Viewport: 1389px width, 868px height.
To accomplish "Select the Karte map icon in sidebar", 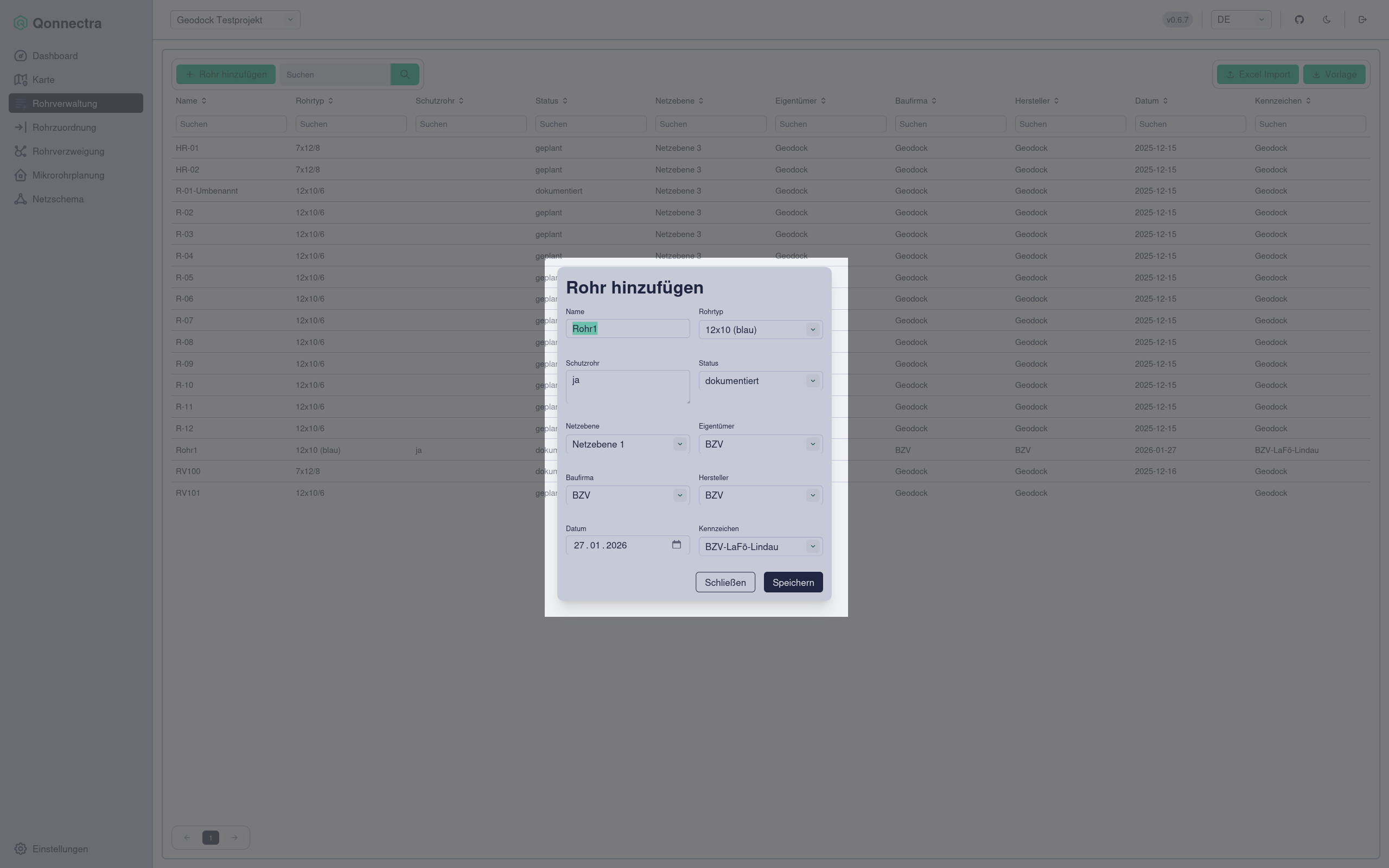I will pyautogui.click(x=21, y=80).
